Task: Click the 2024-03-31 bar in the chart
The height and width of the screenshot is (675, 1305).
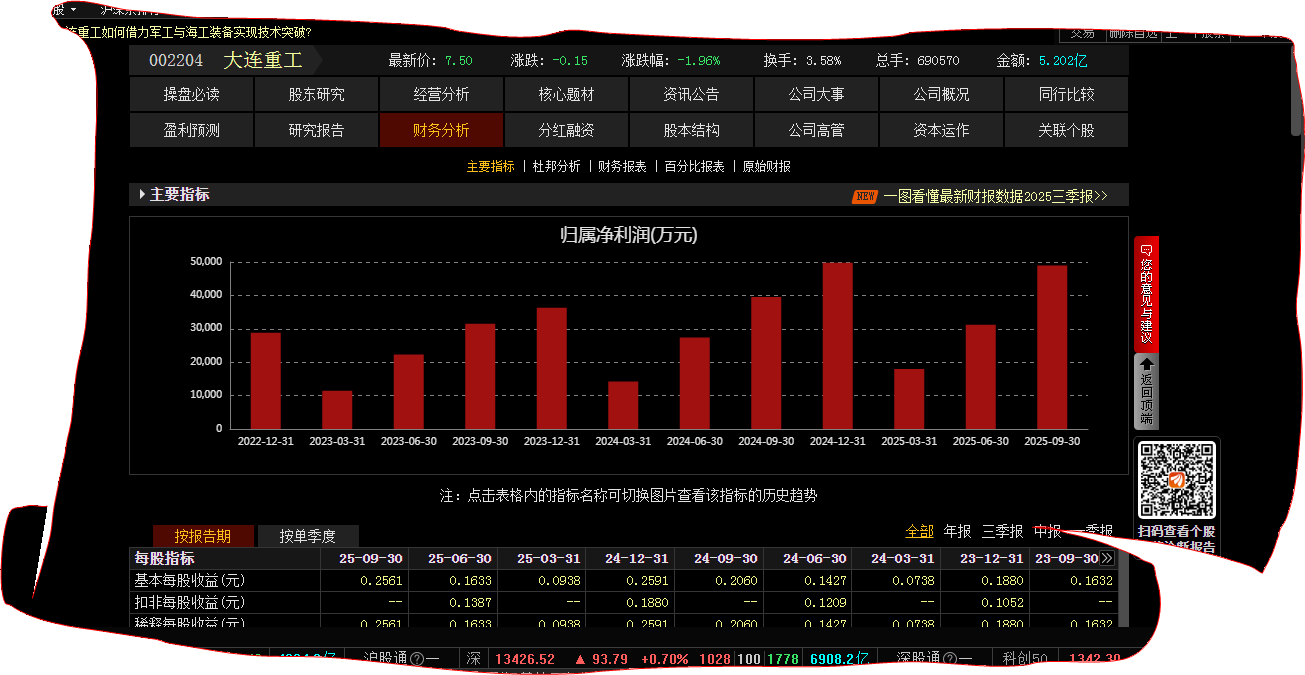Action: [x=623, y=405]
